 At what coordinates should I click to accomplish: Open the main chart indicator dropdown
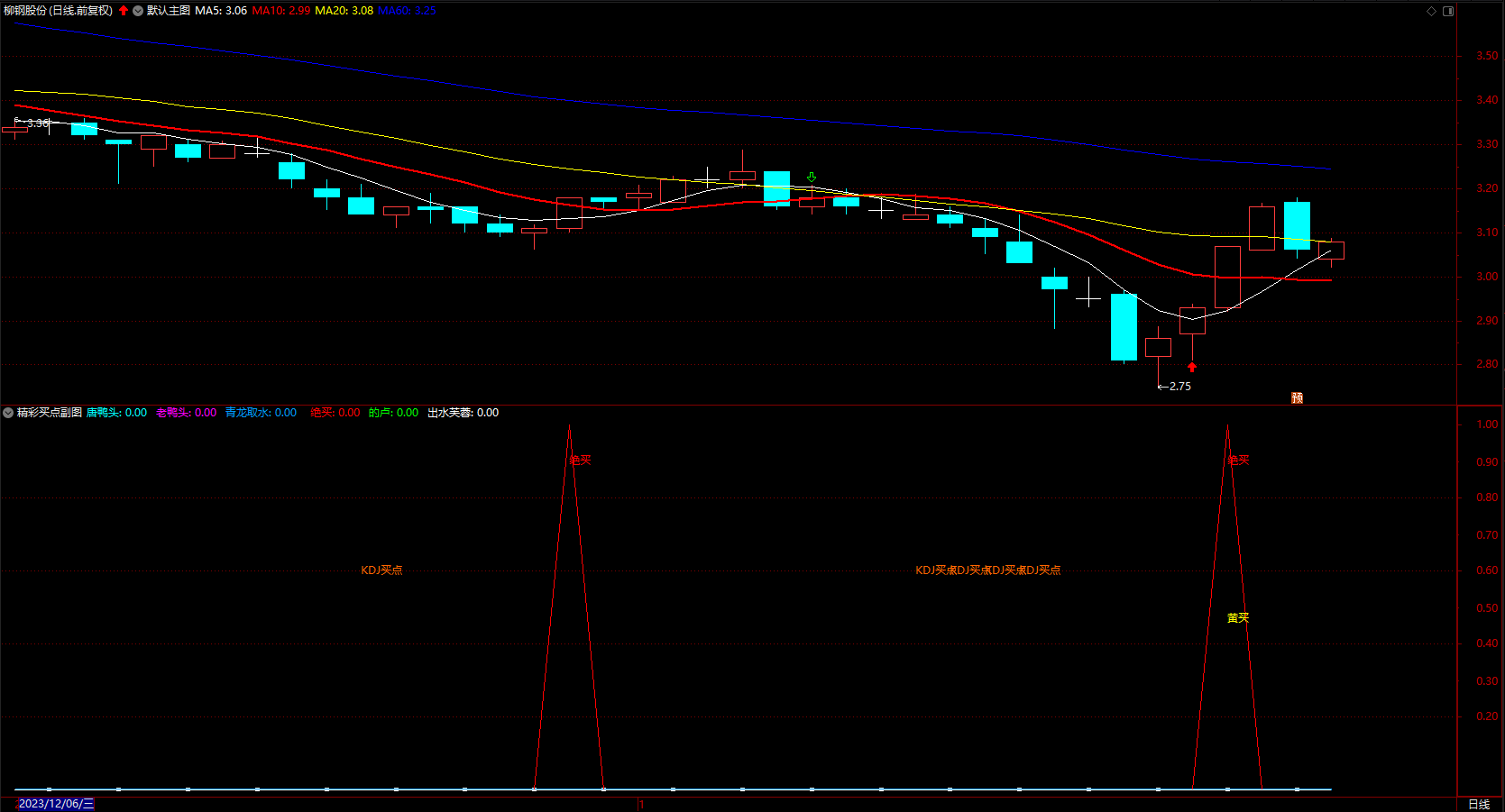pyautogui.click(x=138, y=11)
